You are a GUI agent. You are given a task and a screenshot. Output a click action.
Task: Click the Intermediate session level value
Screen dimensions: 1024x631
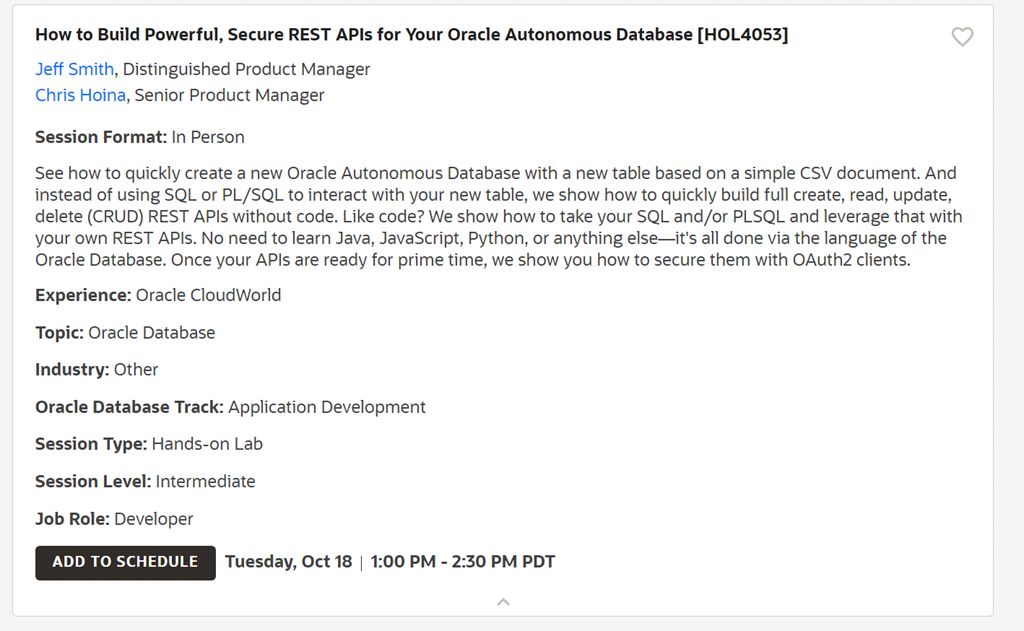[205, 481]
